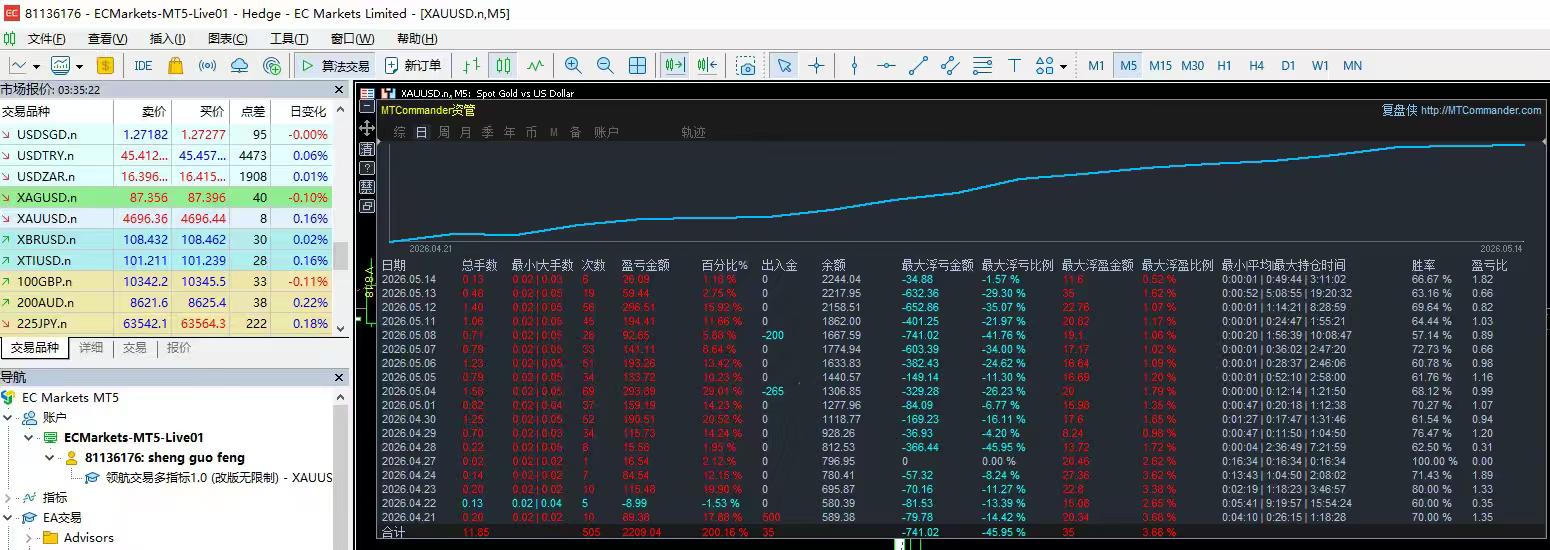Select the 账户 view in MTCommander

[606, 132]
